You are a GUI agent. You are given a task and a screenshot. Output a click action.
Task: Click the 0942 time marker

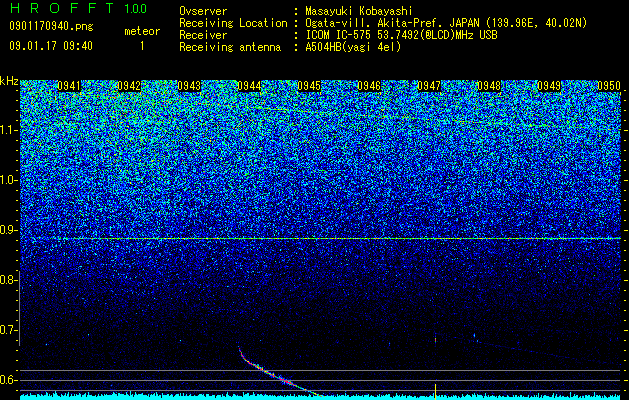(x=129, y=86)
